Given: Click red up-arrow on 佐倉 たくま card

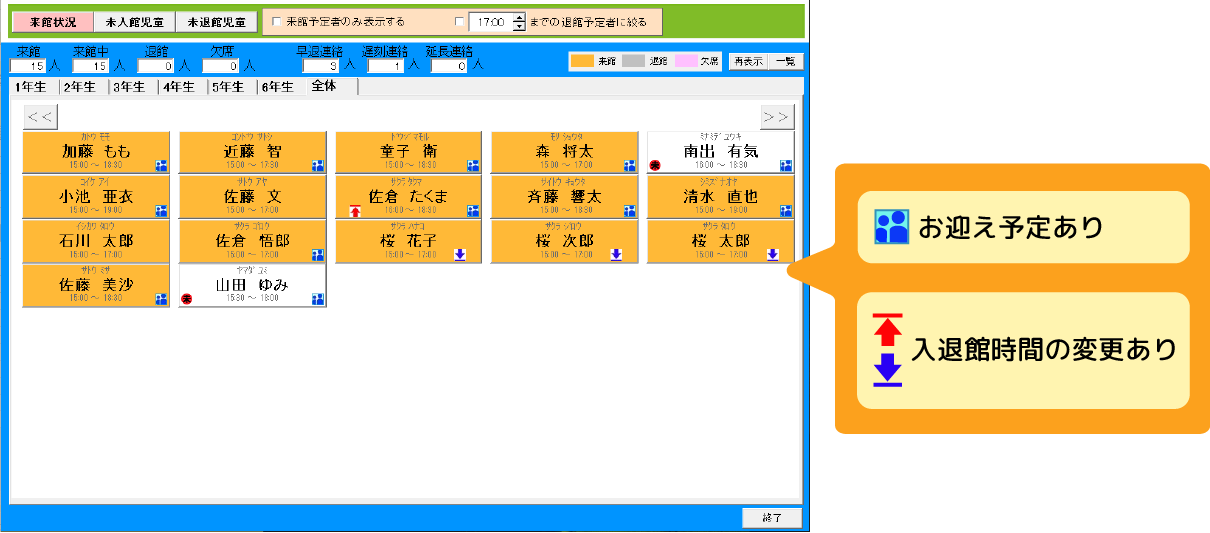Looking at the screenshot, I should [x=354, y=211].
